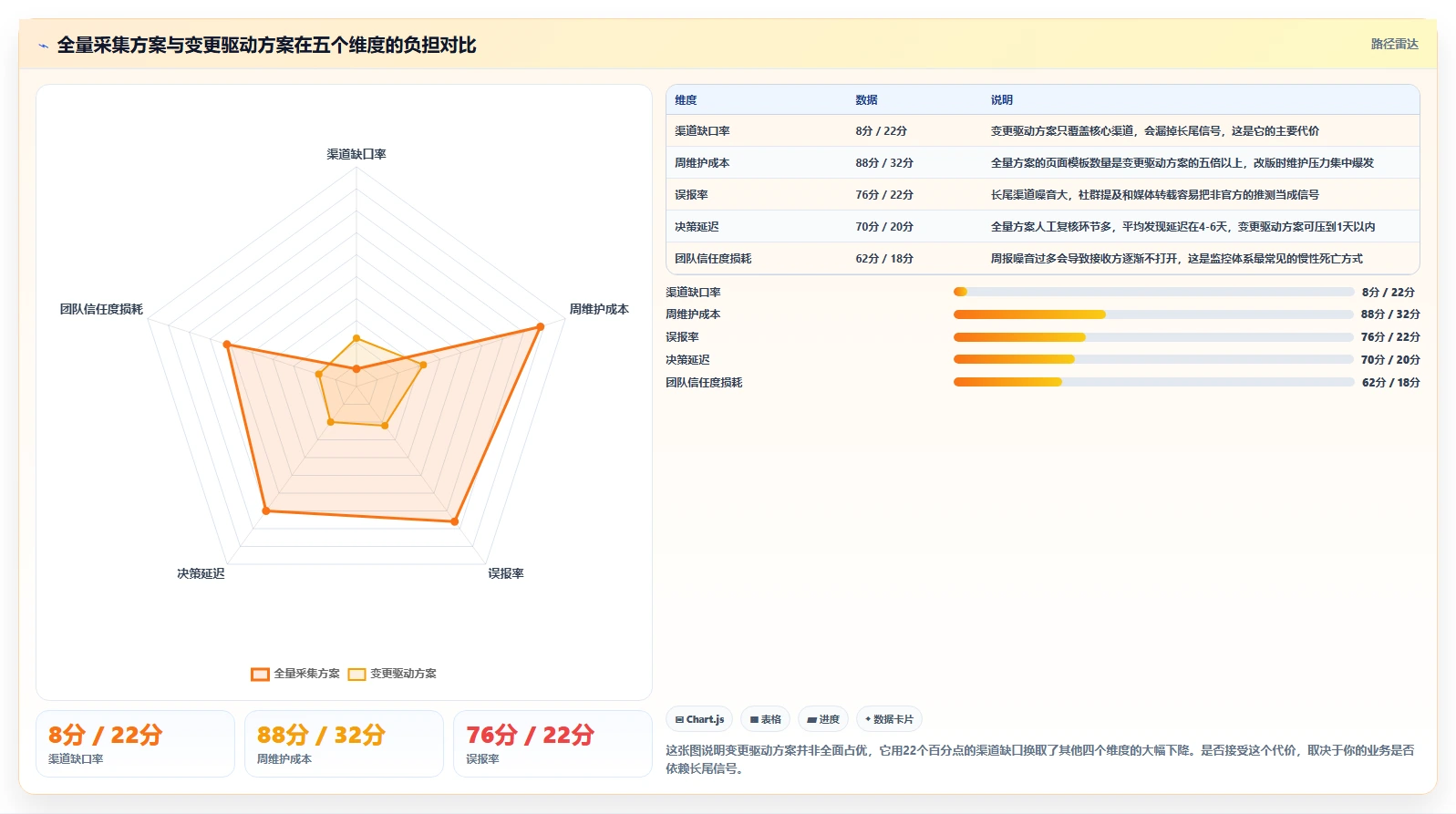This screenshot has width=1456, height=814.
Task: Click radar axis label 误报率
Action: [x=506, y=573]
